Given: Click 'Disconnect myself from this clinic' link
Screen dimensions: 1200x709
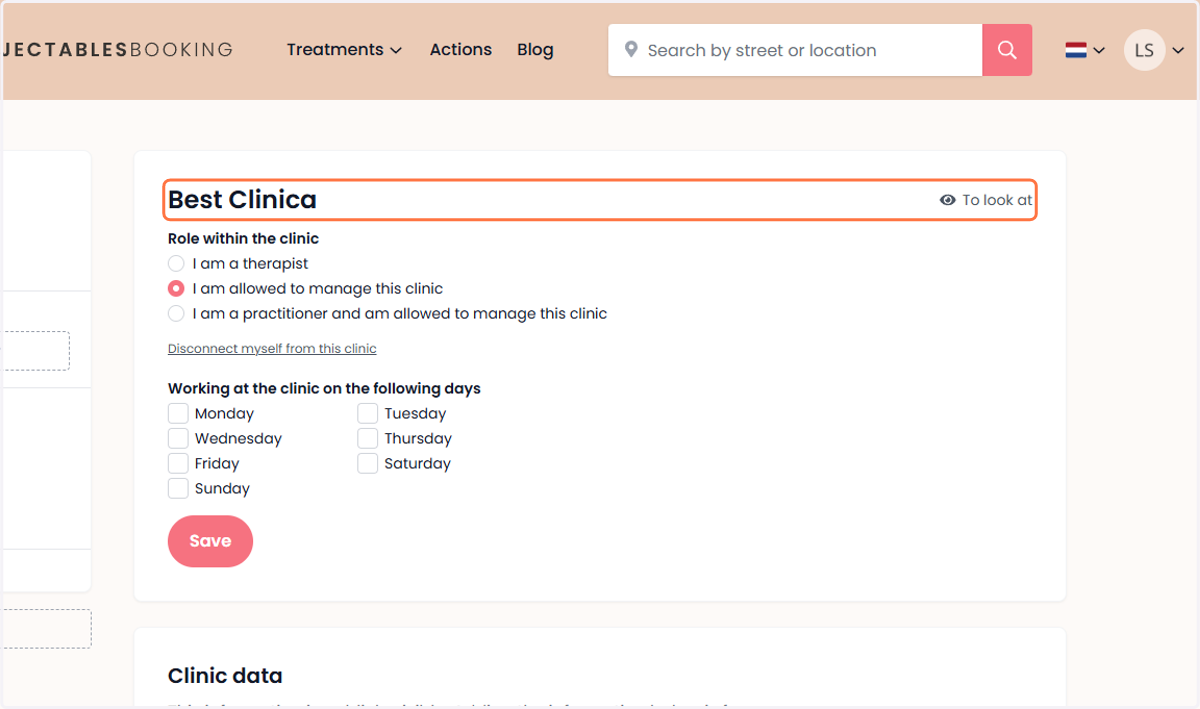Looking at the screenshot, I should point(272,349).
